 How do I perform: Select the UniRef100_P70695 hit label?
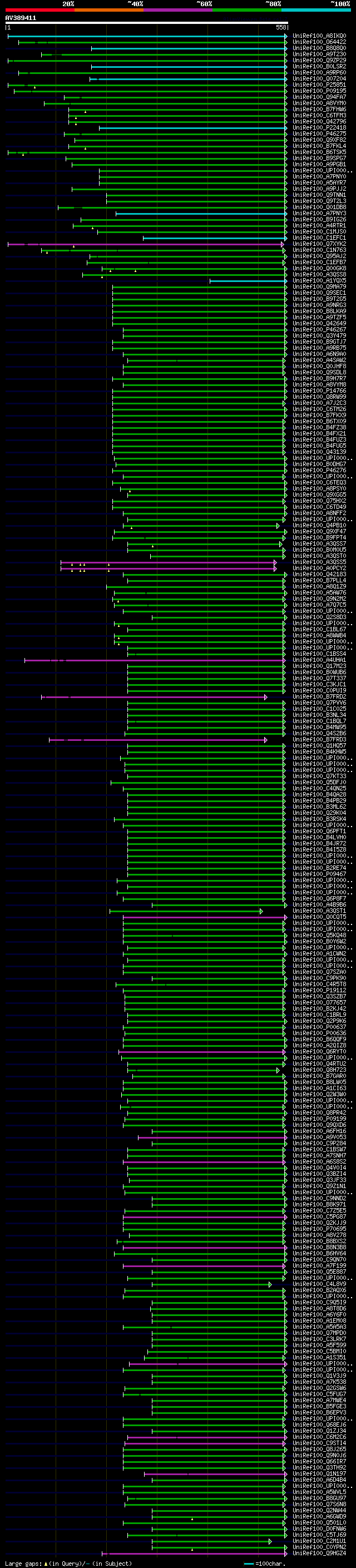(x=319, y=1229)
